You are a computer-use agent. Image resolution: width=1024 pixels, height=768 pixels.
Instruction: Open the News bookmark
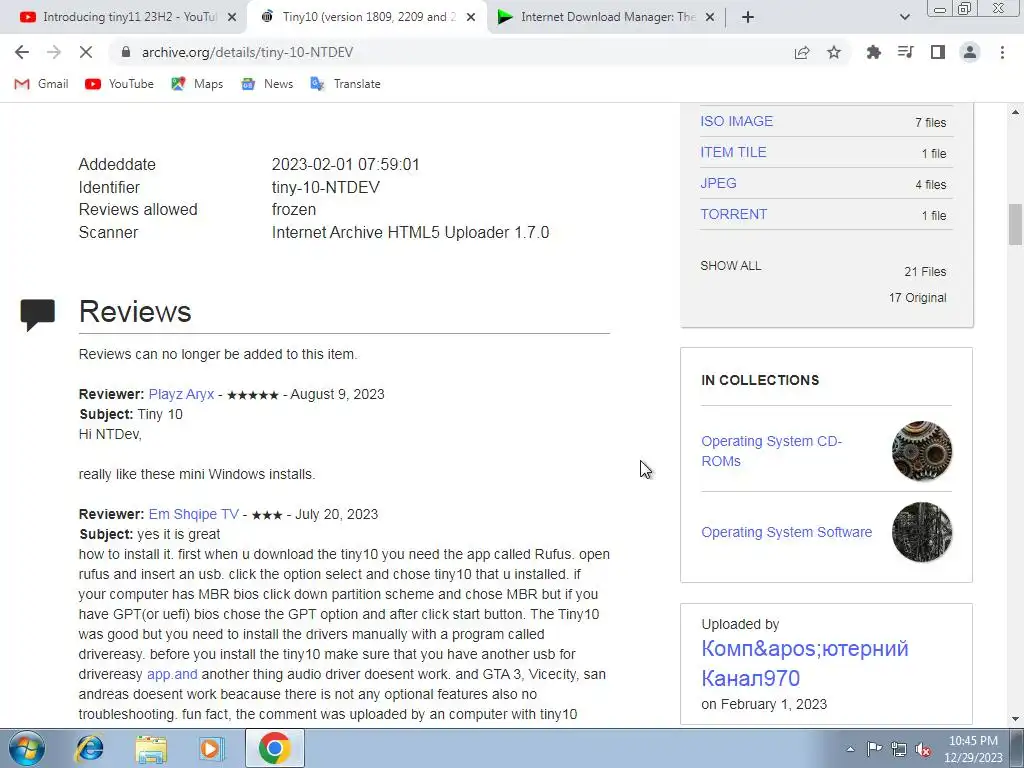tap(267, 84)
